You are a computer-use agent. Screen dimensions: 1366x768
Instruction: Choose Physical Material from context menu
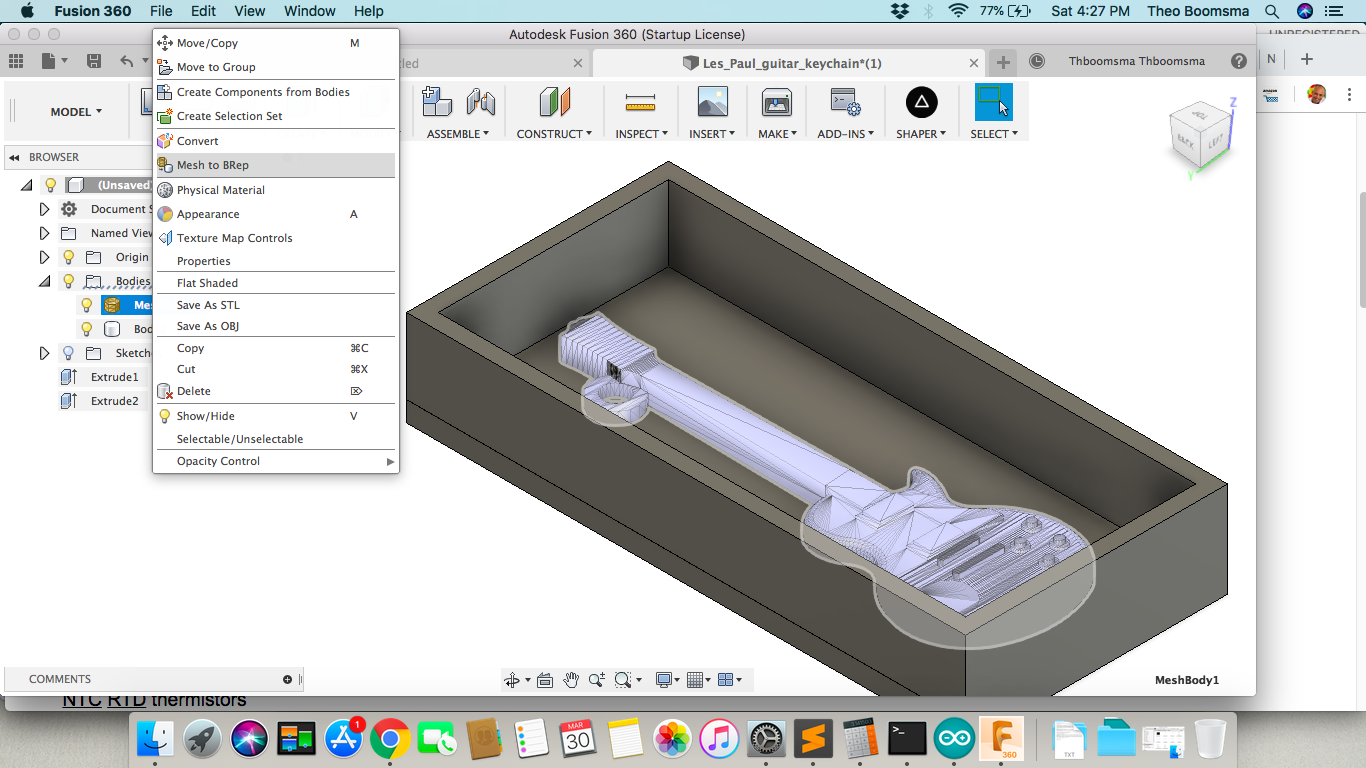pos(275,190)
